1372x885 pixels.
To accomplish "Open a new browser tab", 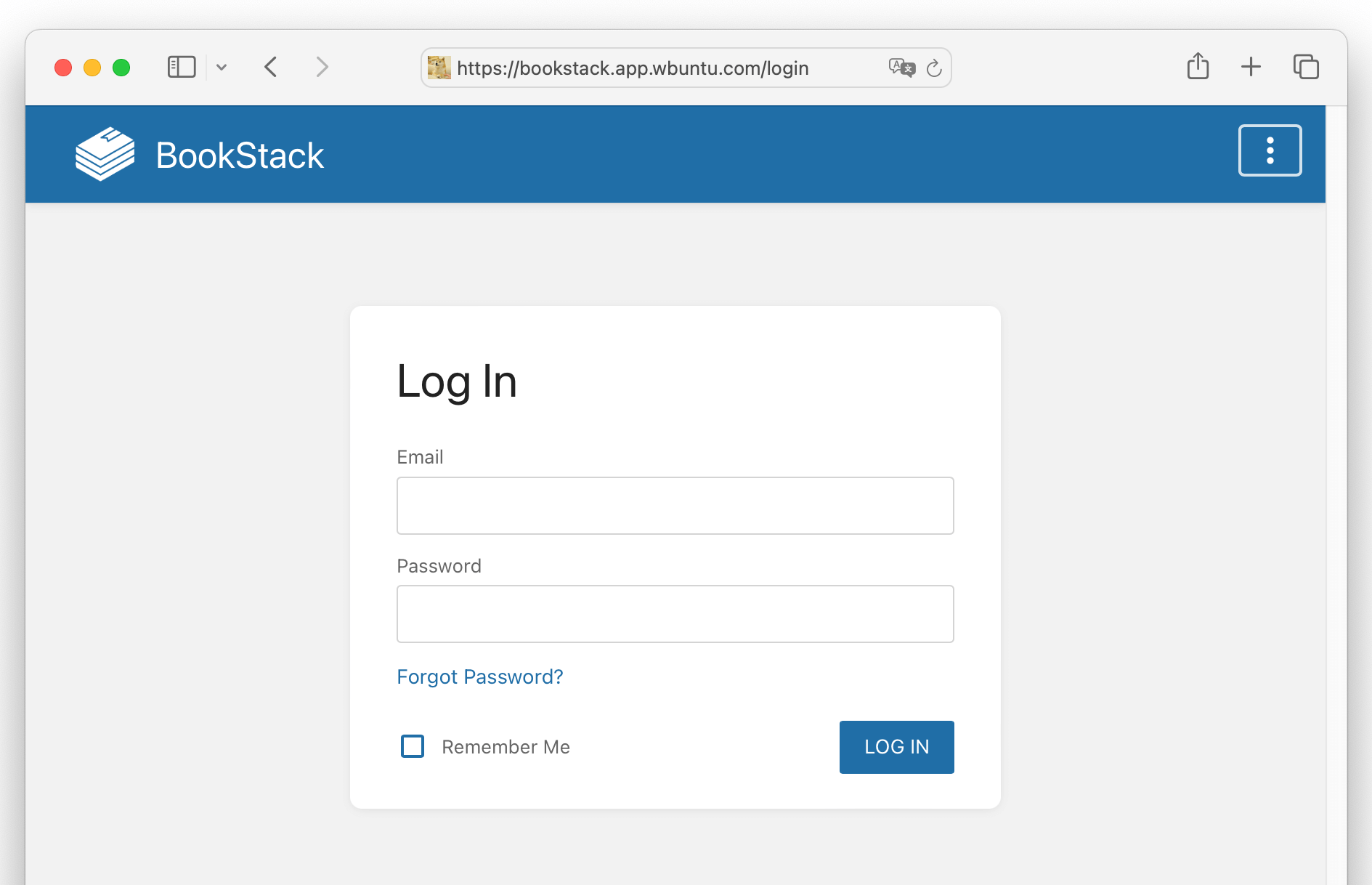I will click(x=1251, y=68).
